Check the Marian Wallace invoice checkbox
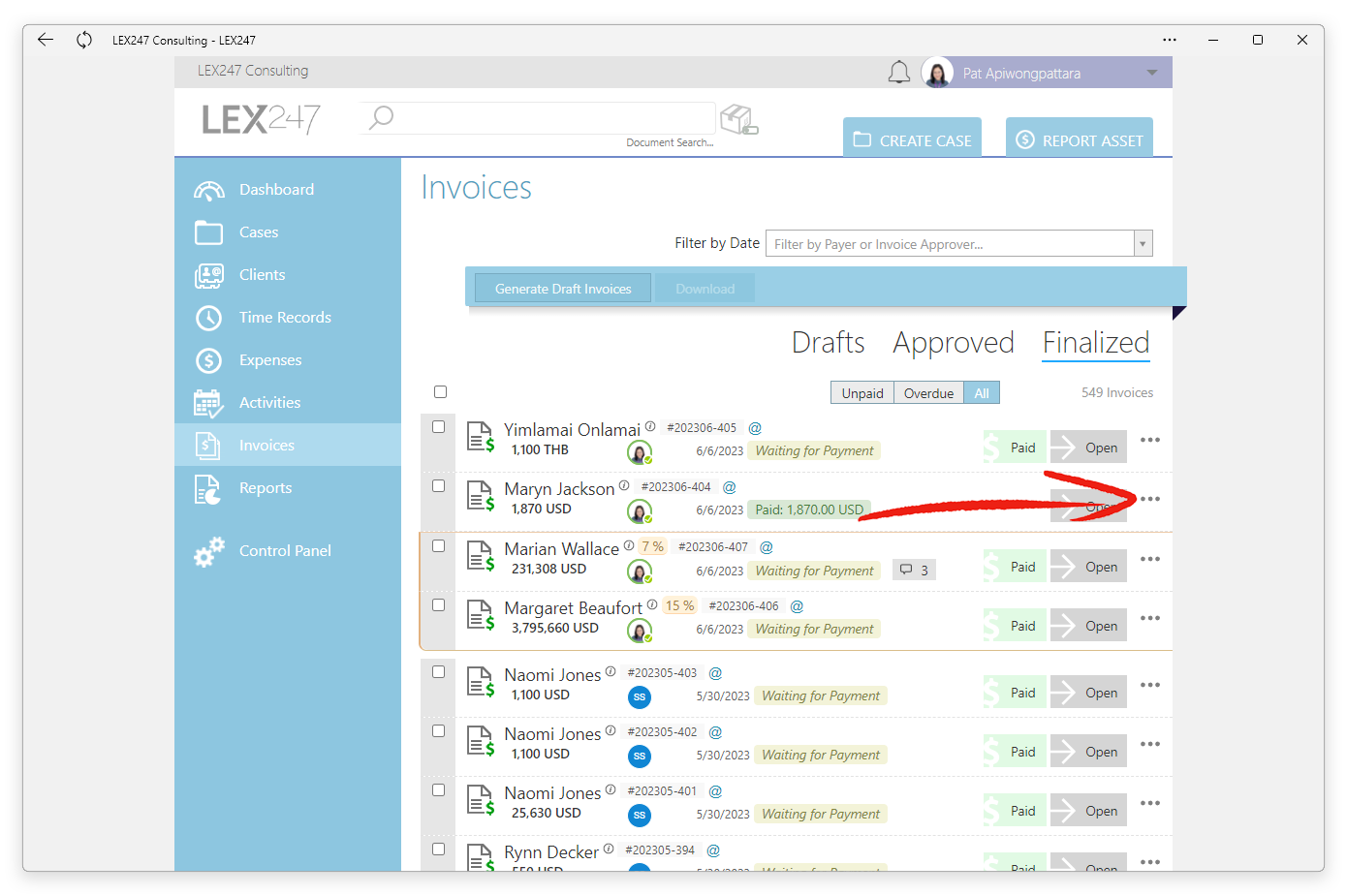Screen dimensions: 1347x896 pyautogui.click(x=439, y=546)
